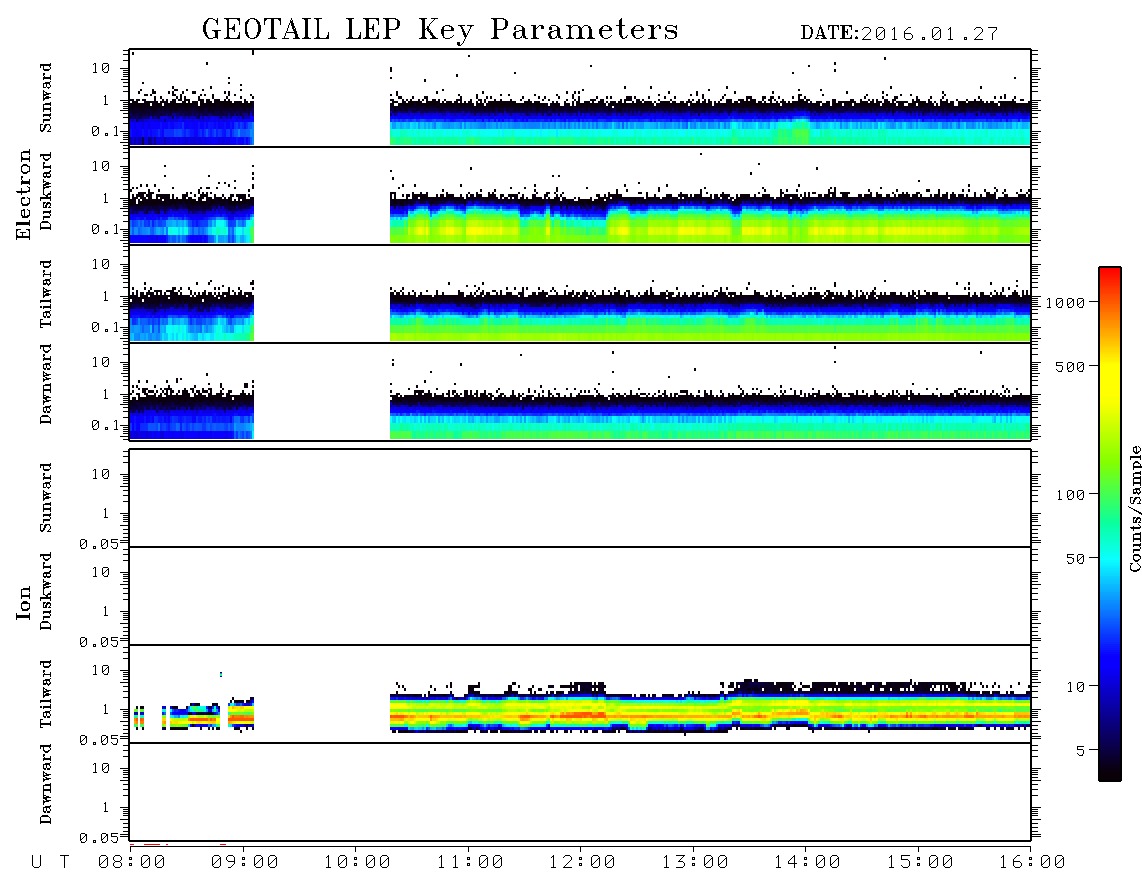Click the Ion Tailward spectrogram after 10:20
Screen dimensions: 1142x880
(x=710, y=707)
